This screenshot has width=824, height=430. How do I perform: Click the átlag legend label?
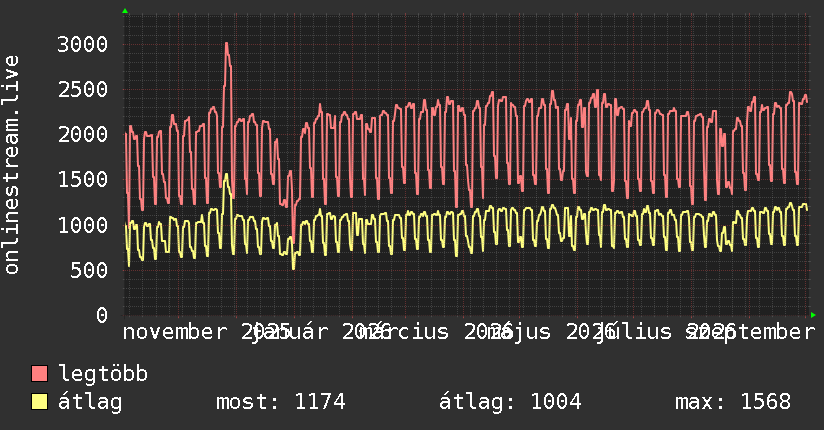point(90,401)
